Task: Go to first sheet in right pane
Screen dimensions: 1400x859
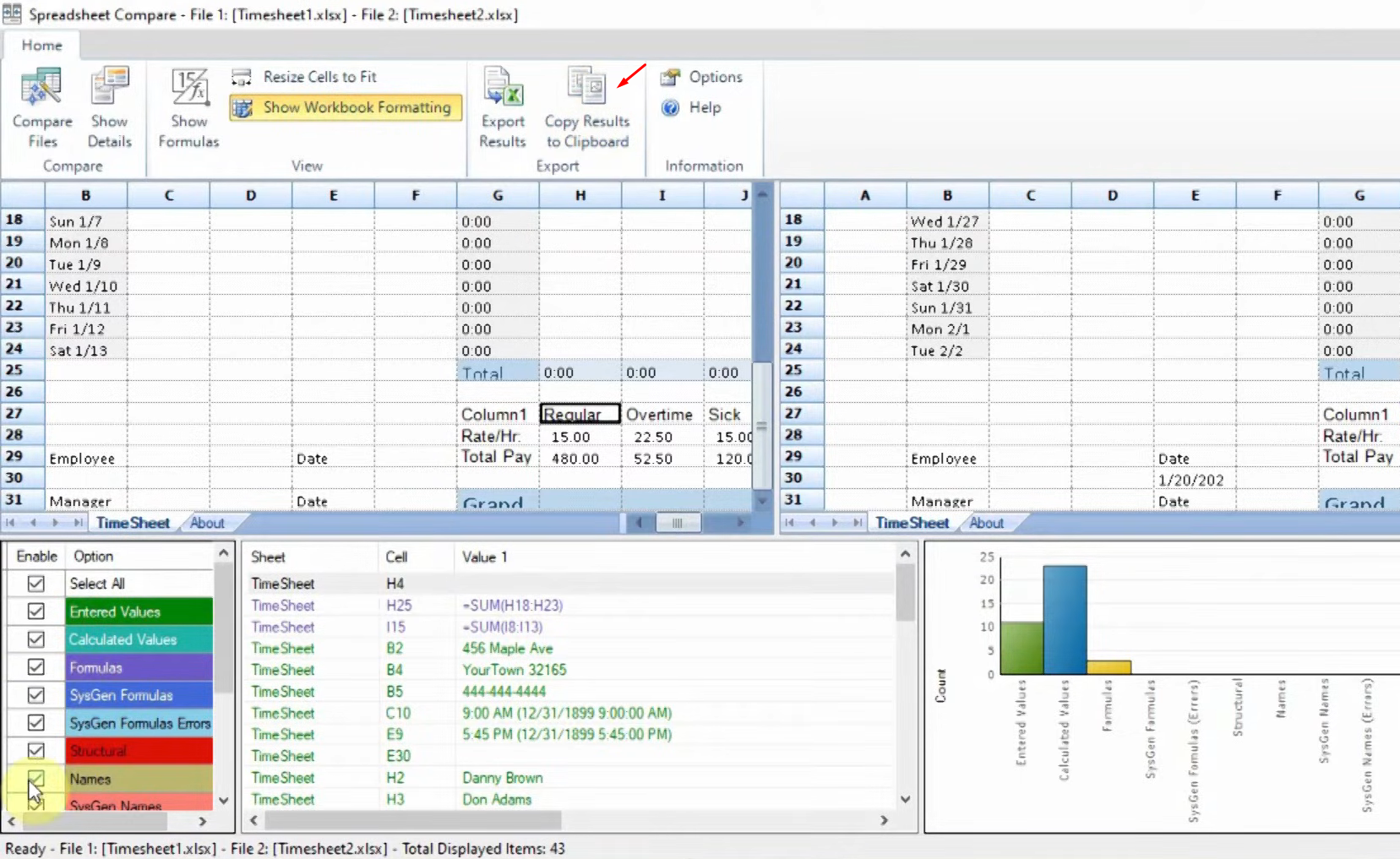Action: pos(790,523)
